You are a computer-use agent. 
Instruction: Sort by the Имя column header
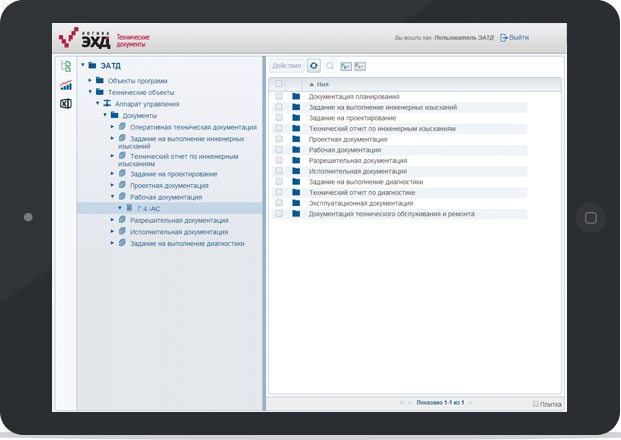point(323,84)
